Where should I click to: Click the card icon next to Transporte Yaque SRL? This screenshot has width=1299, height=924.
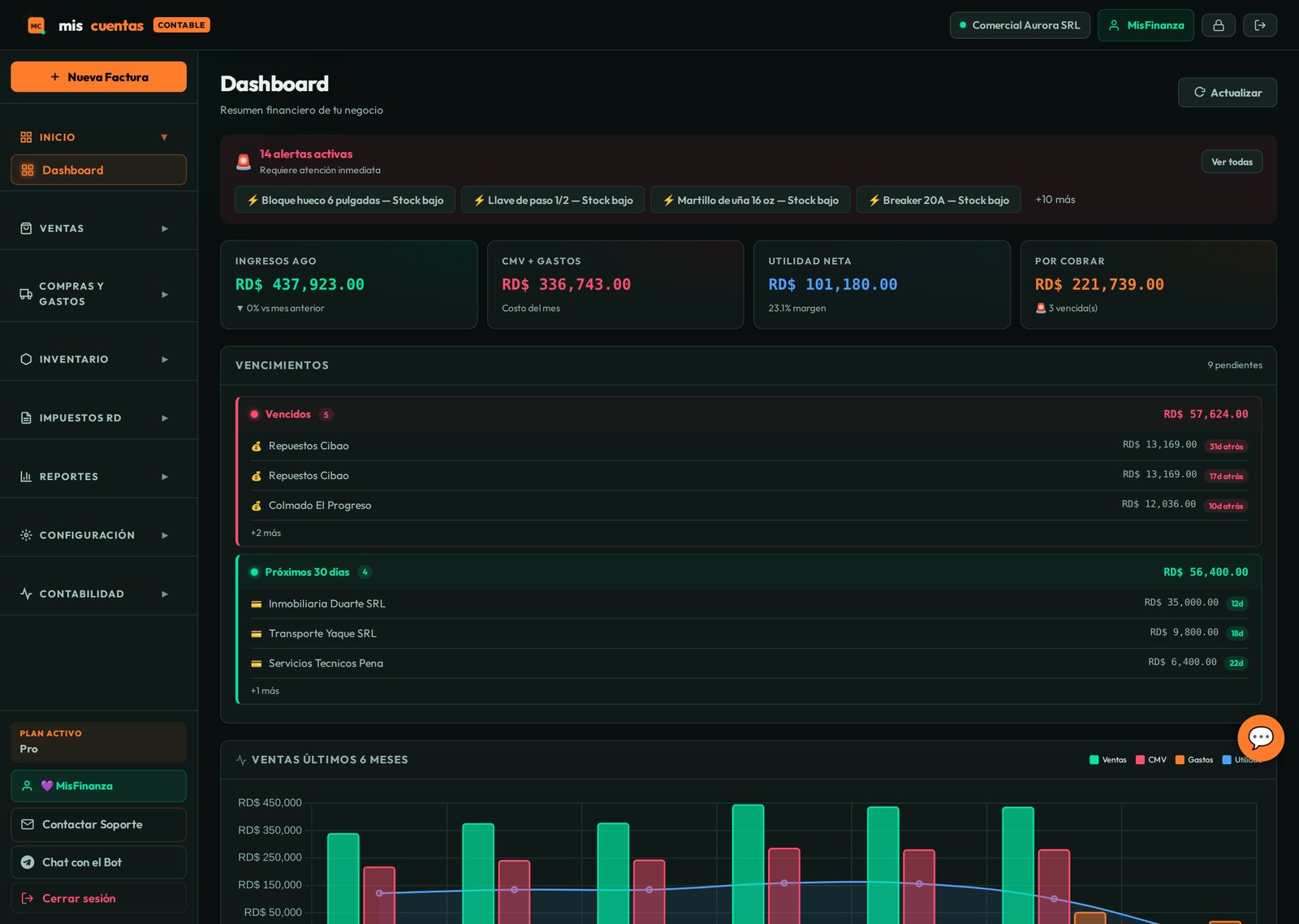256,634
